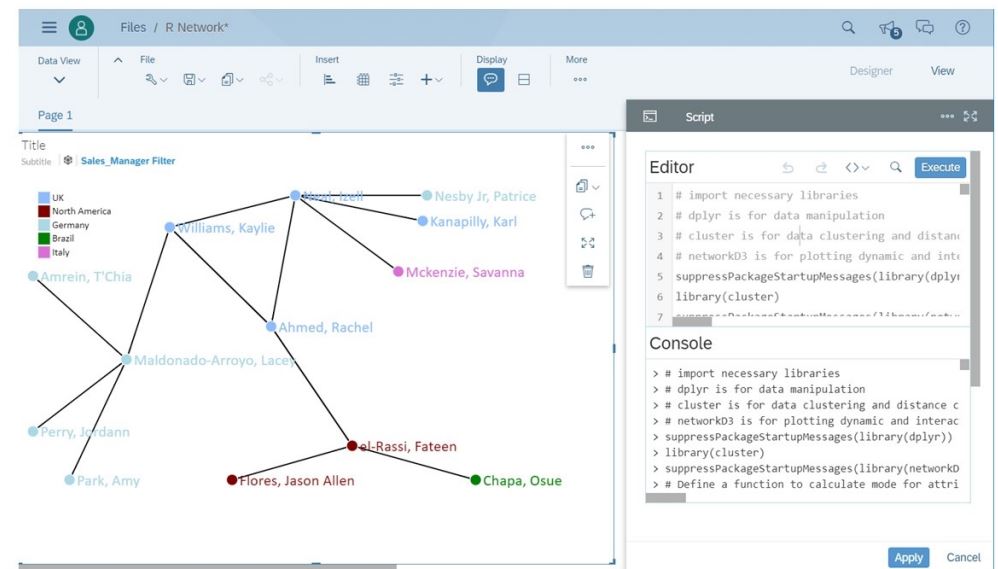Insert a table from the toolbar
The height and width of the screenshot is (569, 998).
pos(364,81)
